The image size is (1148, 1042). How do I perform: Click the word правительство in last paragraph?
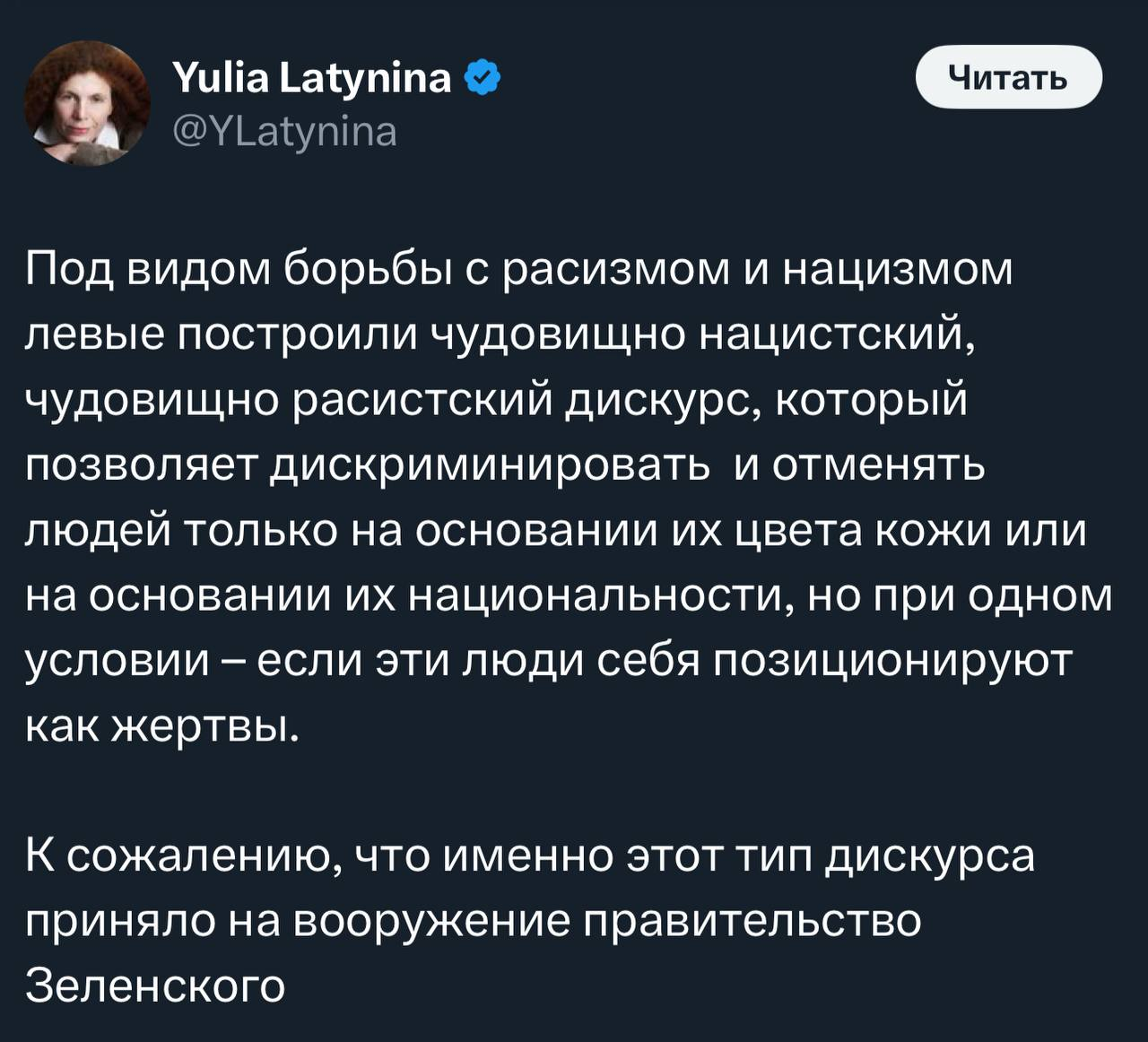[752, 921]
